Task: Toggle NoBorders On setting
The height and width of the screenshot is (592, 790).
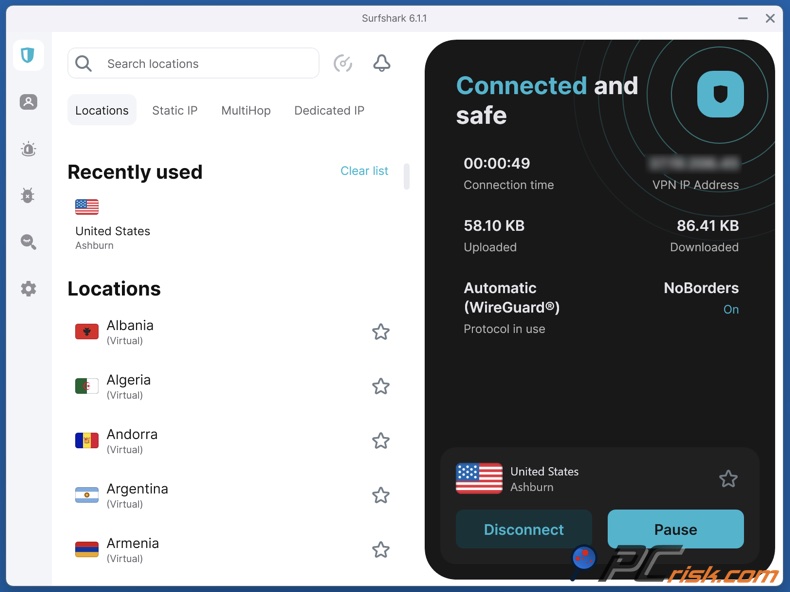Action: click(730, 310)
